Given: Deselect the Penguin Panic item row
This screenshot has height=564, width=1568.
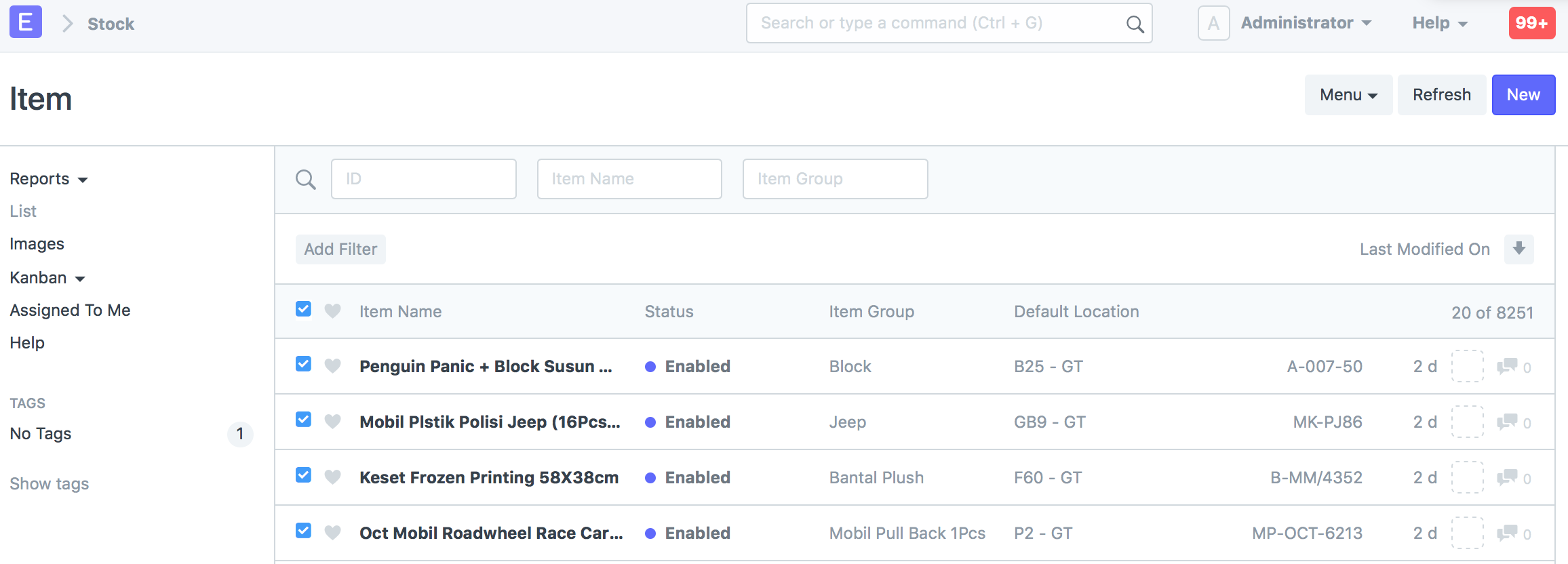Looking at the screenshot, I should (x=303, y=364).
